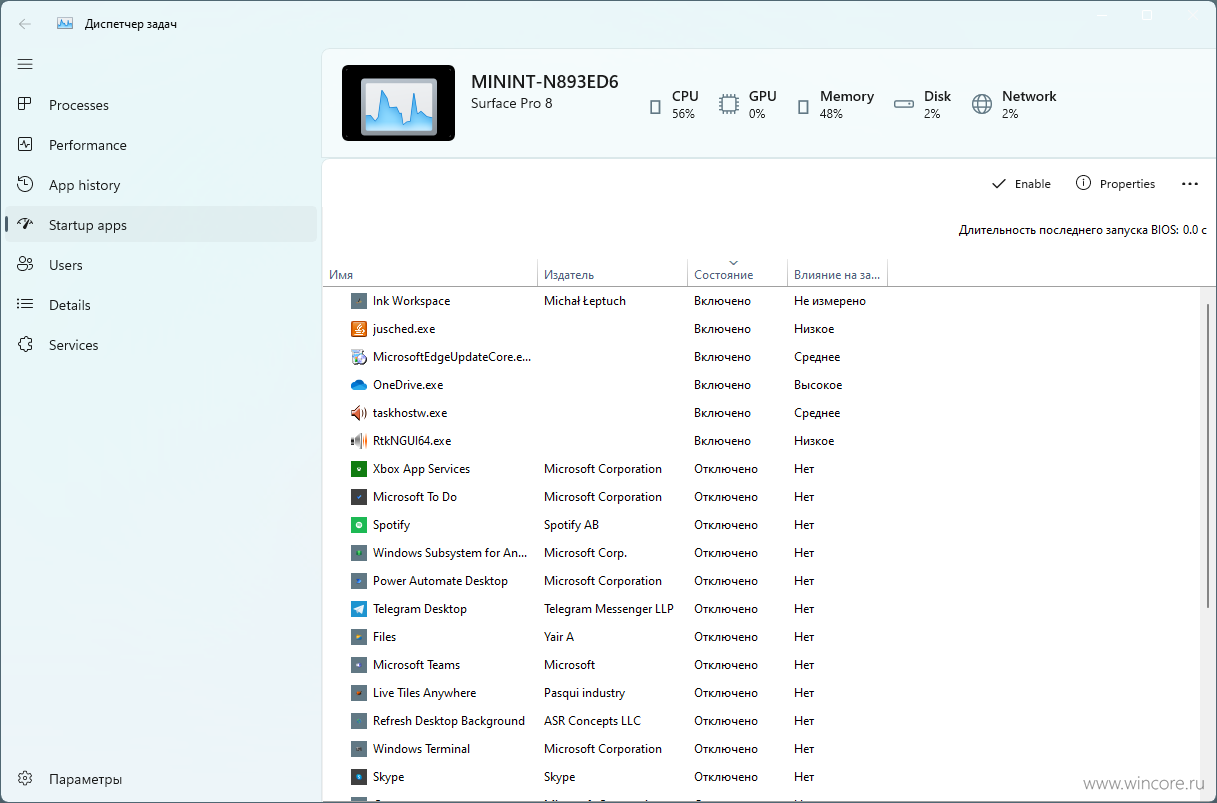
Task: Click the Microsoft Teams icon
Action: (x=359, y=665)
